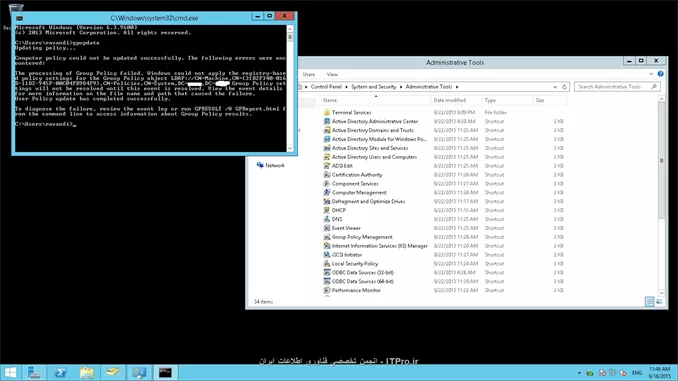678x381 pixels.
Task: Select Component Services icon
Action: coord(327,184)
